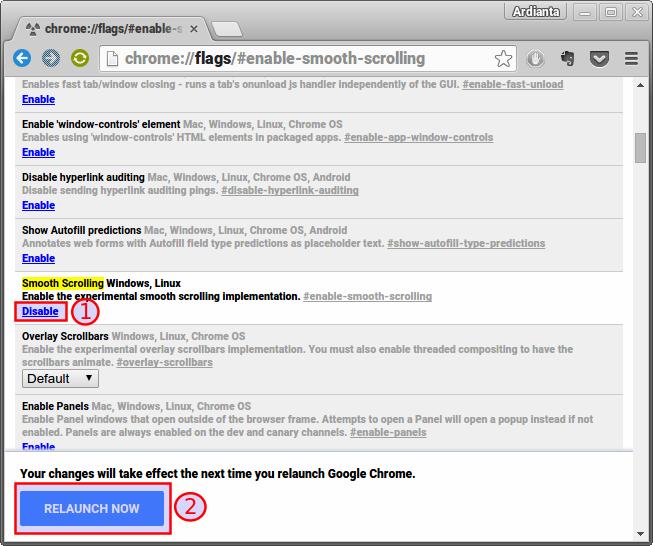This screenshot has height=546, width=653.
Task: Click the scrollbar up arrow
Action: 640,85
